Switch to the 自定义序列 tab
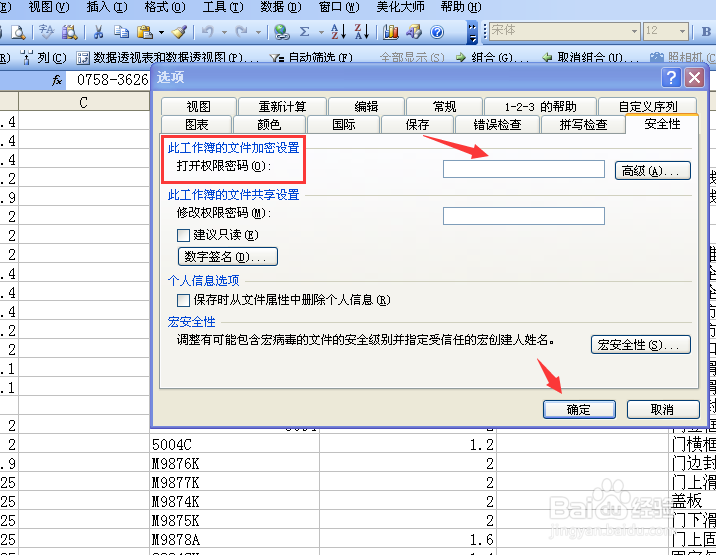The image size is (716, 555). (x=648, y=106)
